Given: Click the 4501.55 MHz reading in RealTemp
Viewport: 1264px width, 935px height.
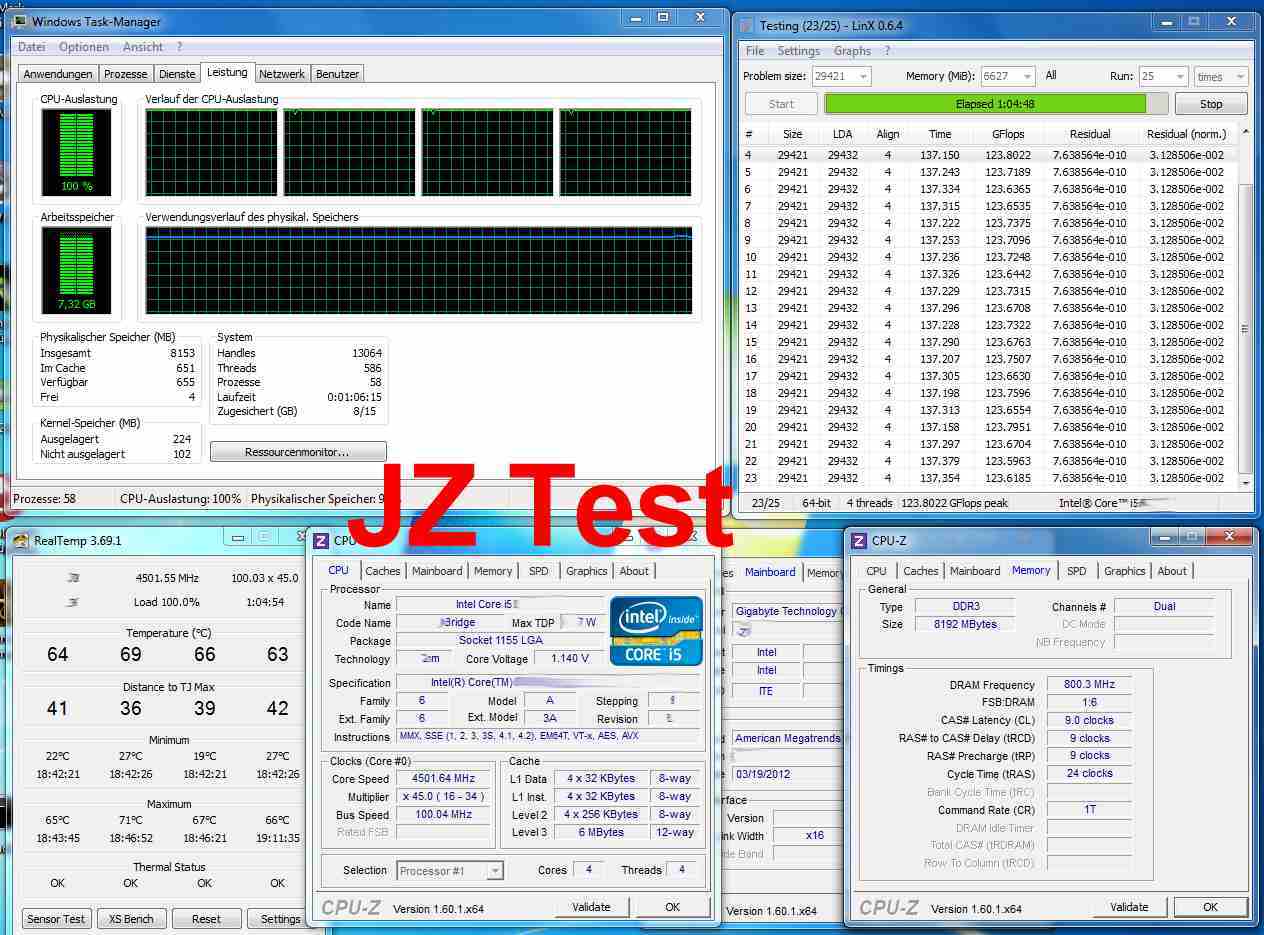Looking at the screenshot, I should coord(167,578).
